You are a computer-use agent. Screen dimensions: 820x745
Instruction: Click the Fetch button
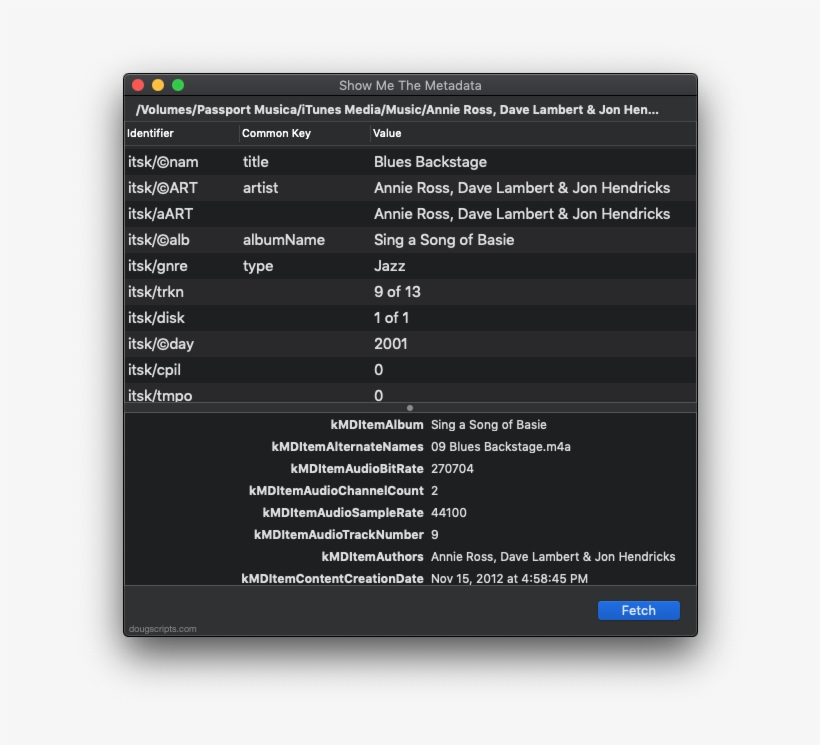pos(638,610)
